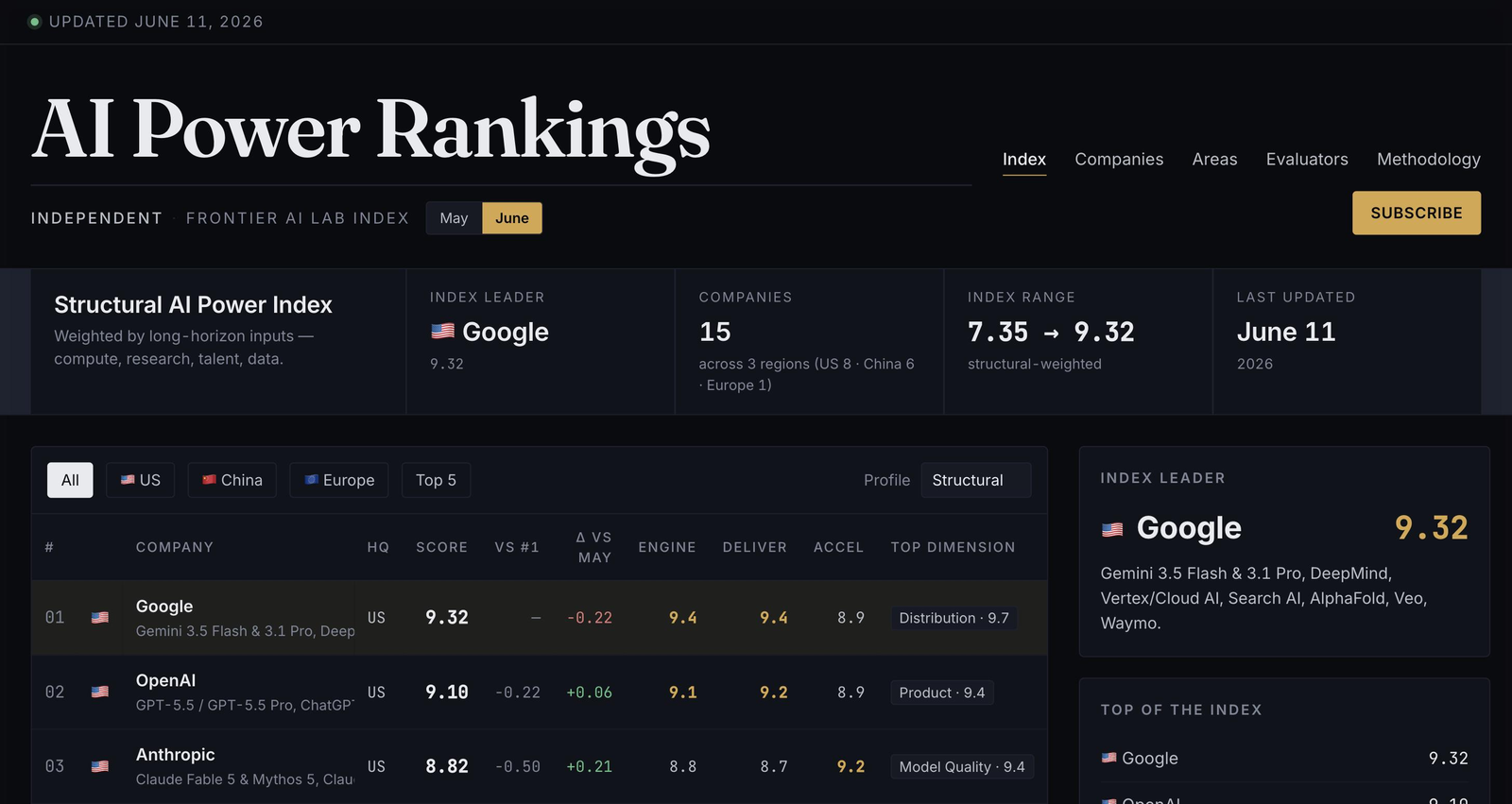The width and height of the screenshot is (1512, 804).
Task: Select the June edition toggle
Action: [x=512, y=218]
